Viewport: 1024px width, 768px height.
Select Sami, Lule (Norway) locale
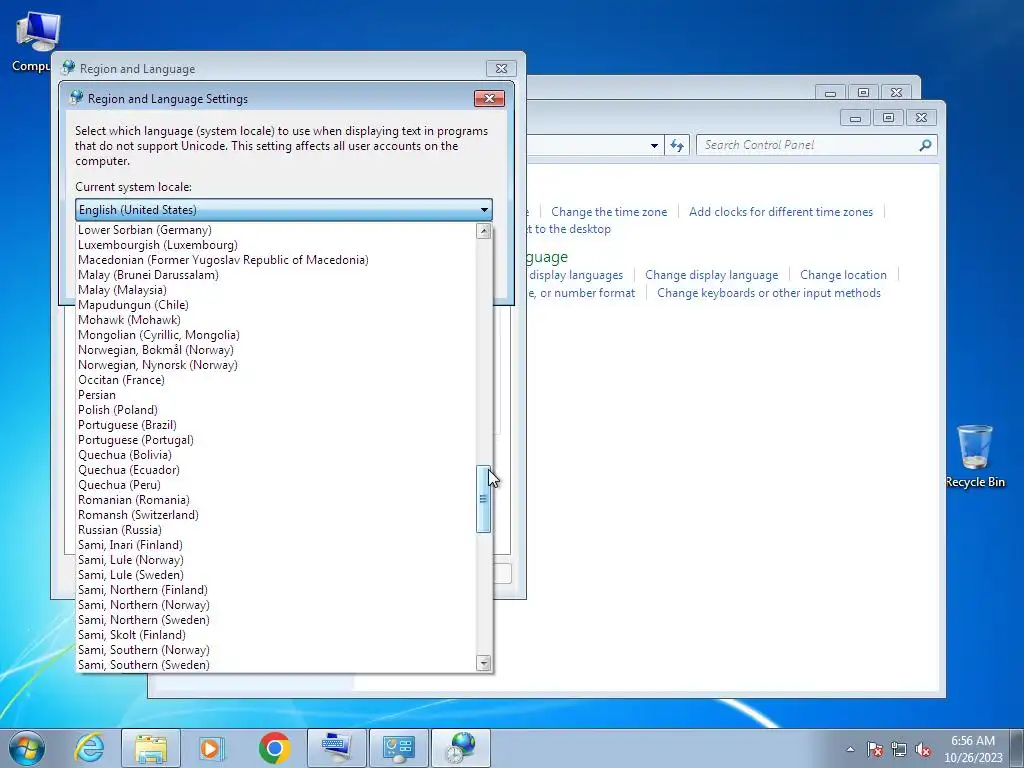(x=276, y=560)
